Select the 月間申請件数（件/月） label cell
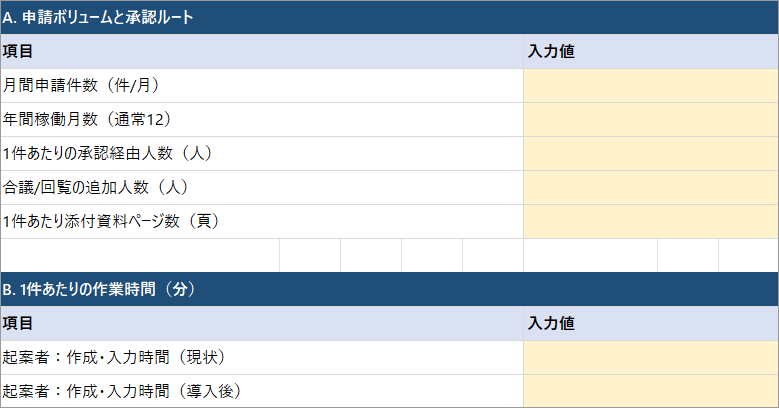The height and width of the screenshot is (408, 779). click(x=82, y=86)
